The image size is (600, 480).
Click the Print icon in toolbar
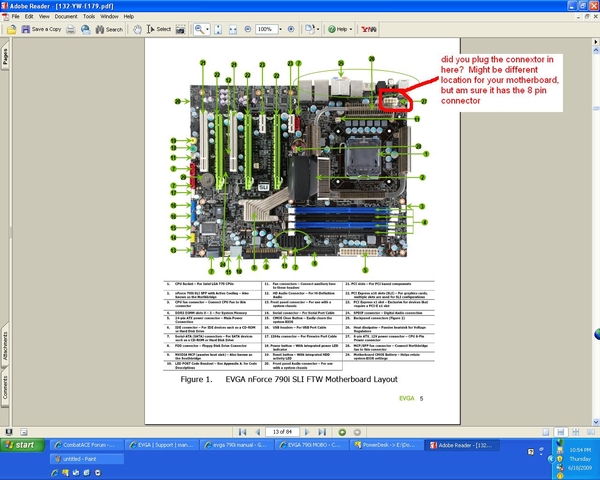click(x=71, y=29)
